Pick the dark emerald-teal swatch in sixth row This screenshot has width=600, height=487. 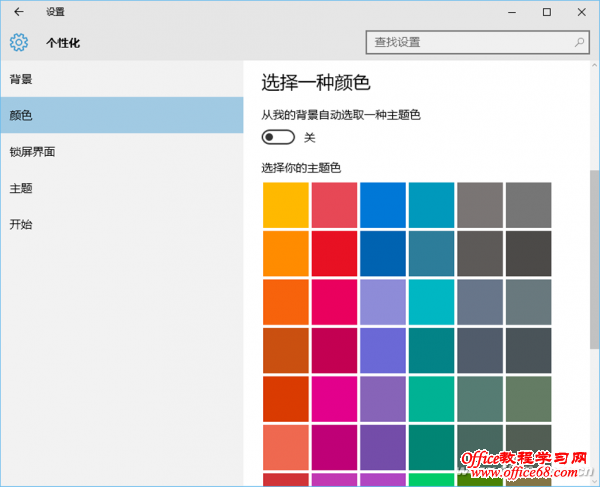click(x=432, y=448)
